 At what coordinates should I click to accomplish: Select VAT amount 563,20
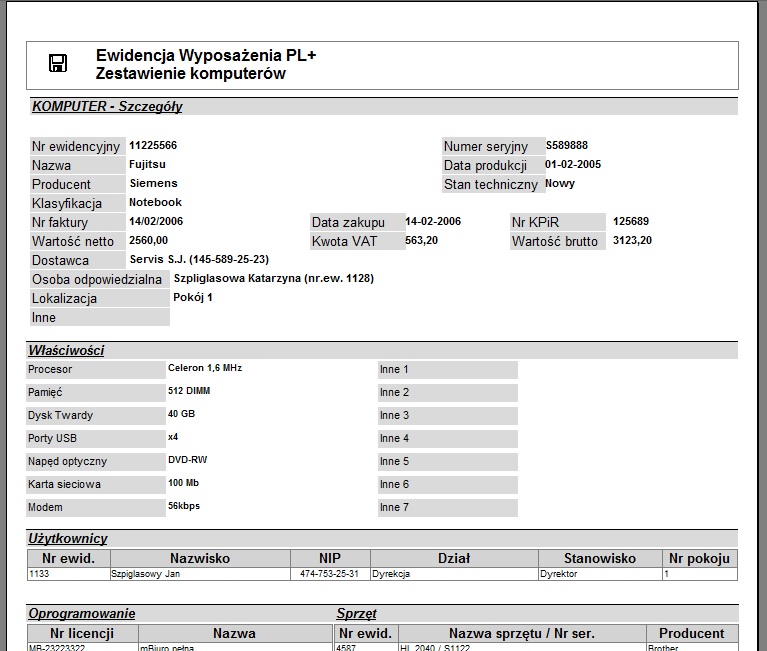click(422, 240)
